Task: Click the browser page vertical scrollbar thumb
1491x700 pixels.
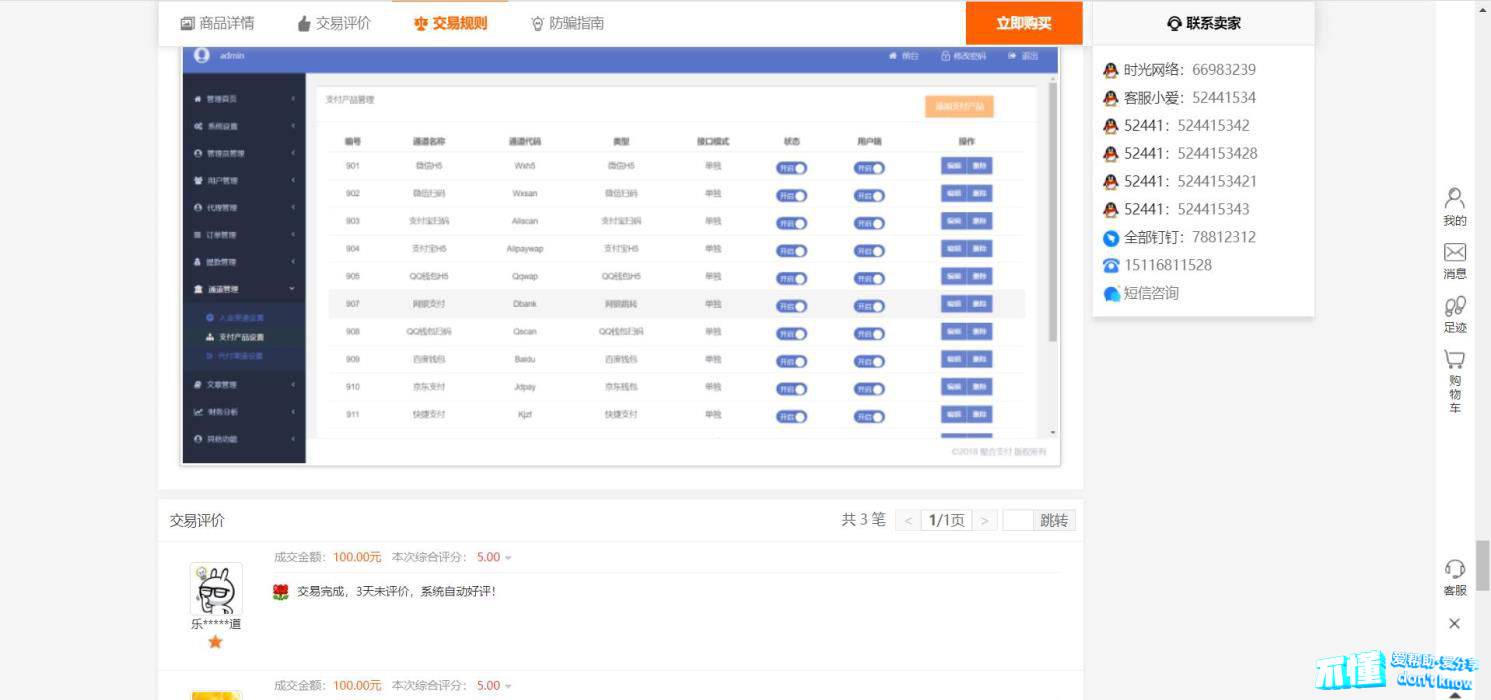Action: coord(1483,566)
